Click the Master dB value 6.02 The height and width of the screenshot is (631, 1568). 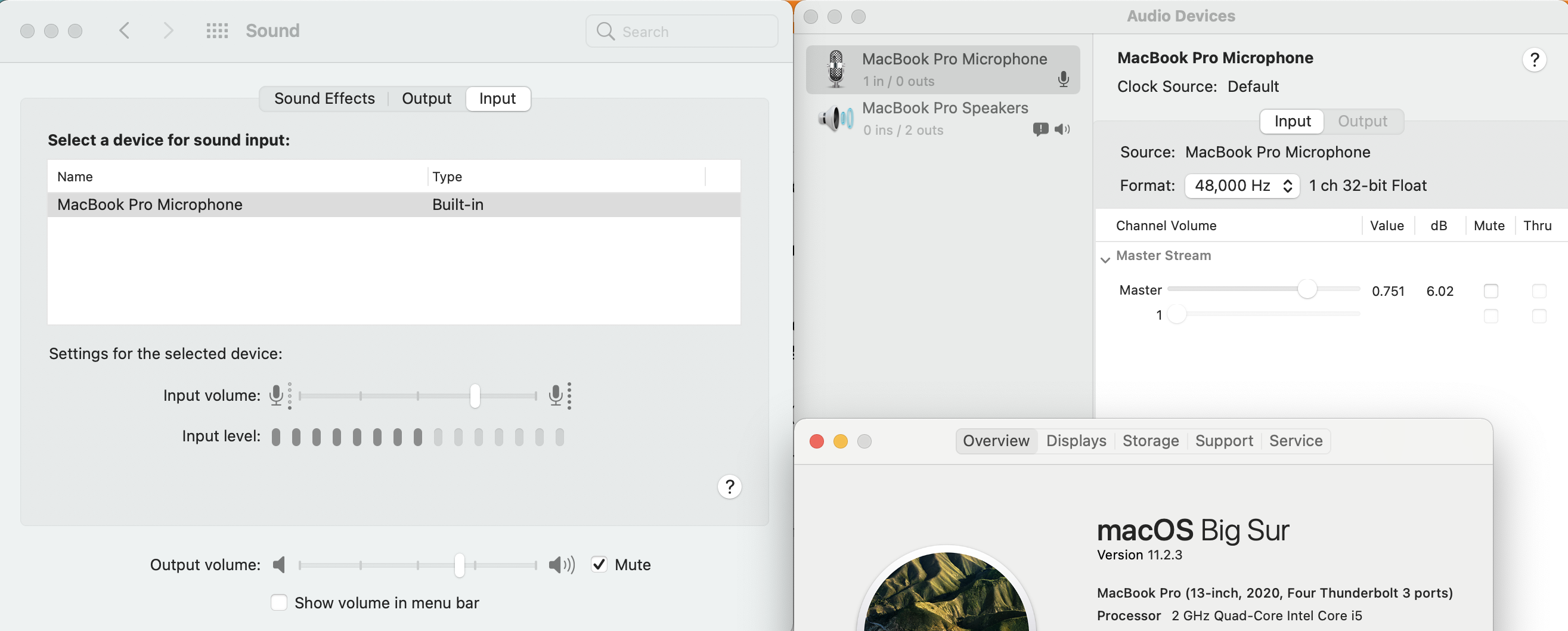click(x=1440, y=291)
